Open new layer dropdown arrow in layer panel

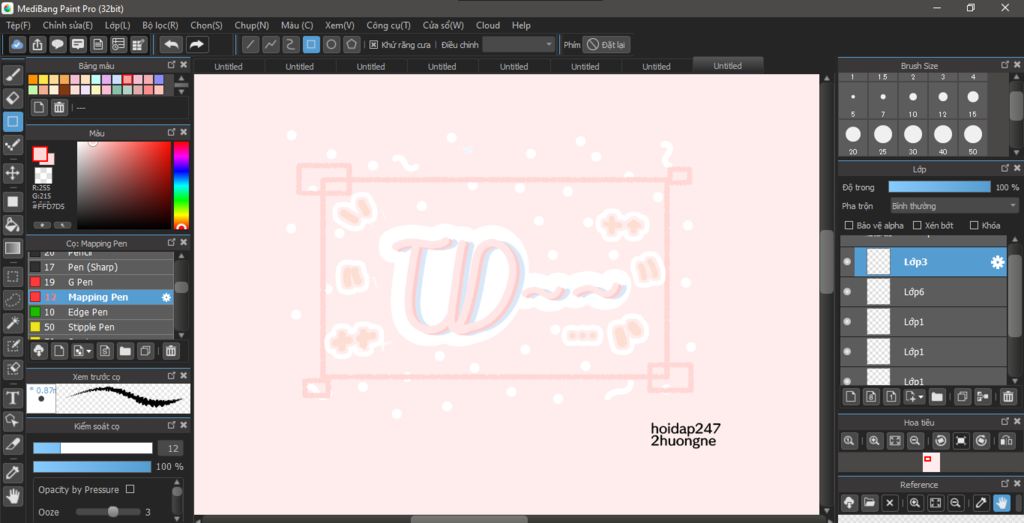[920, 396]
